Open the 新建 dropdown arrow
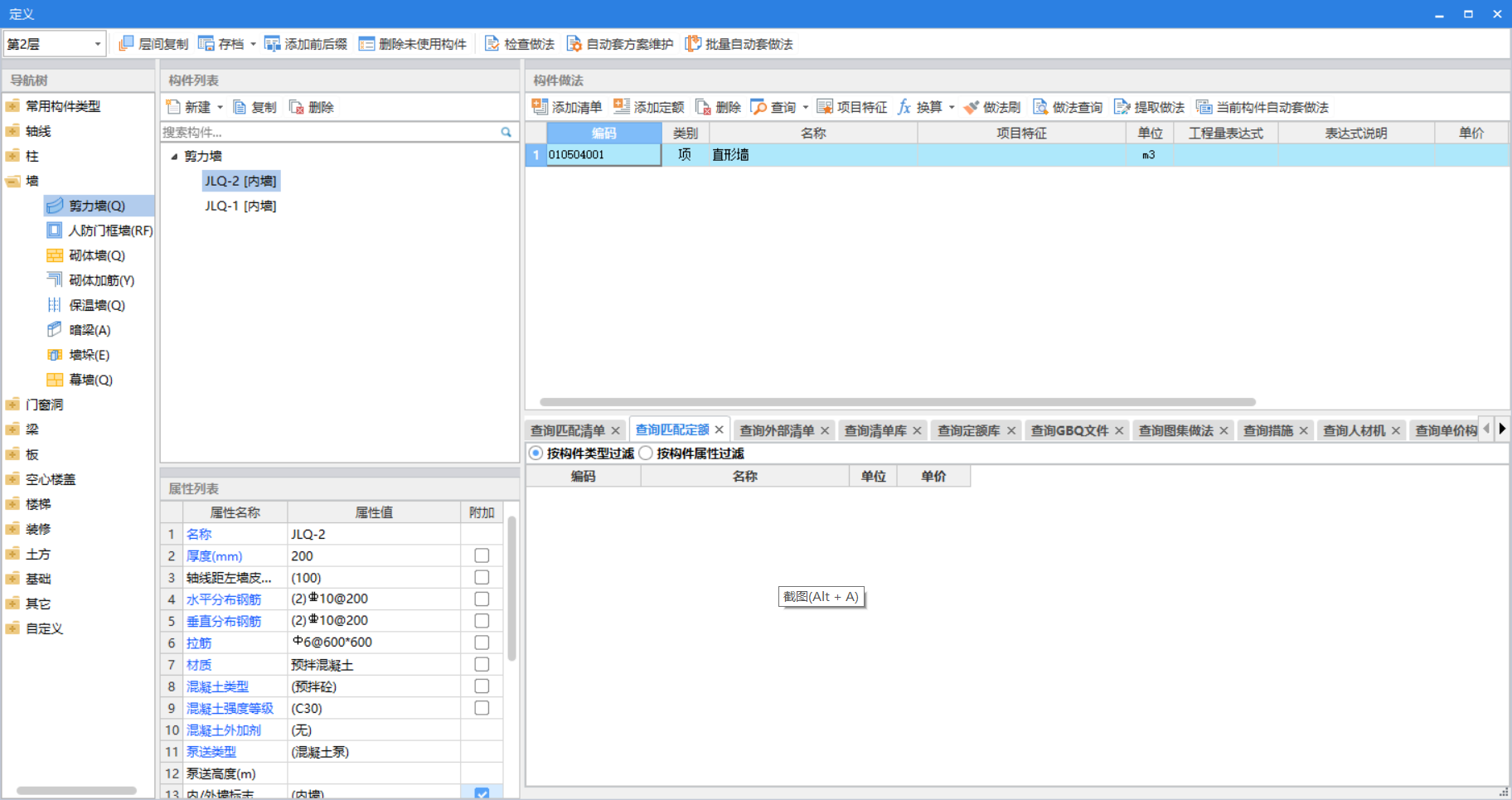This screenshot has height=800, width=1512. (220, 107)
